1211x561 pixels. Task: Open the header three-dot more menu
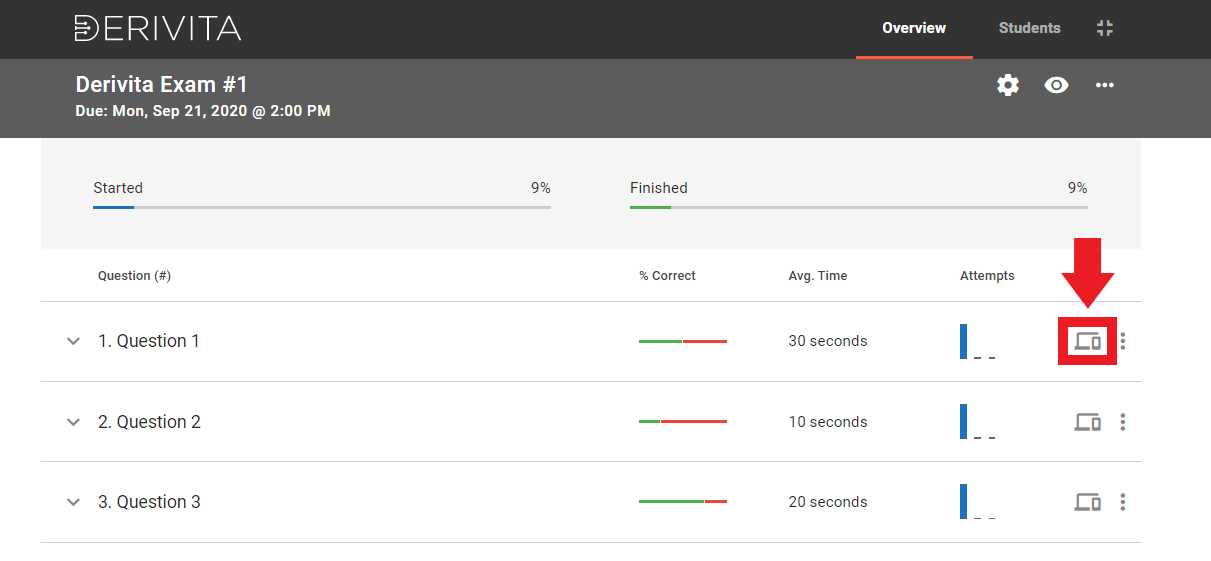click(1104, 85)
